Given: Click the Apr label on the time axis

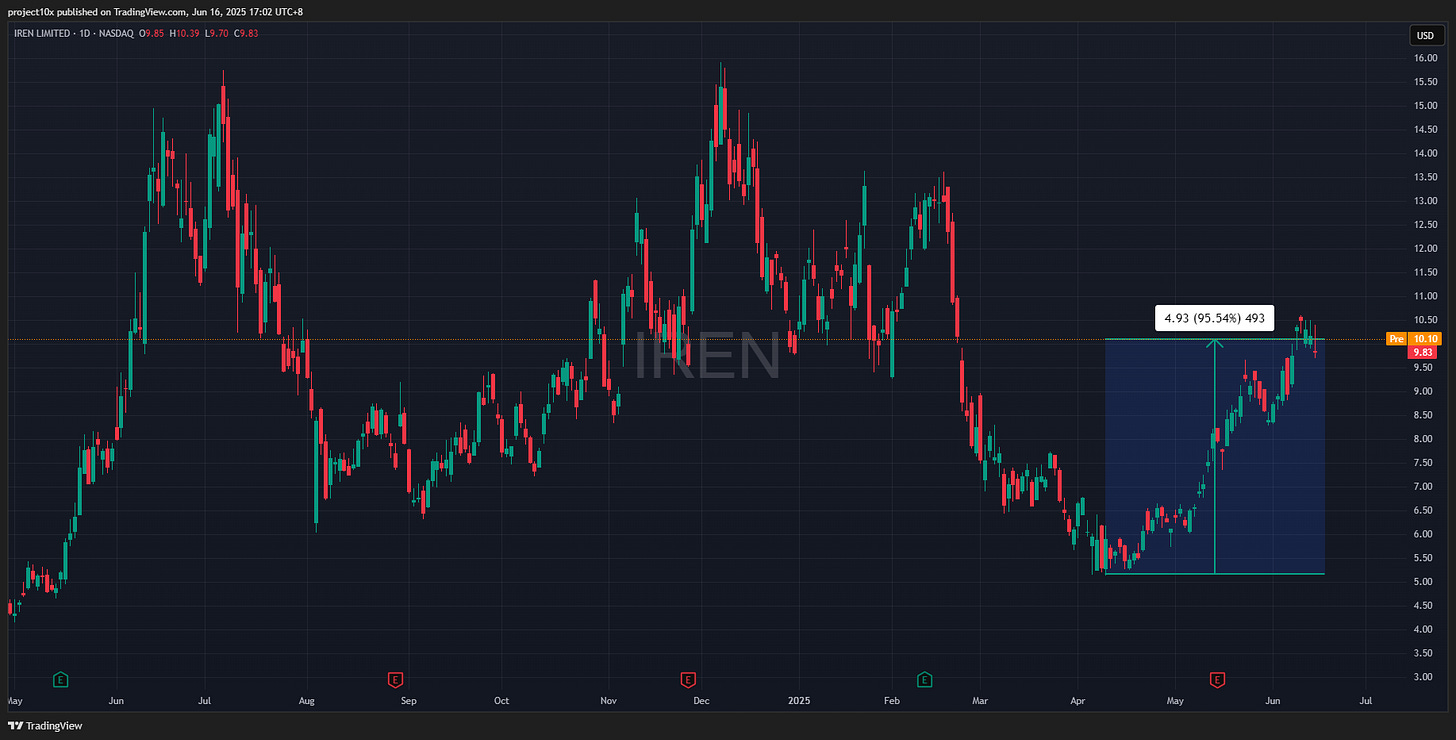Looking at the screenshot, I should click(x=1078, y=702).
